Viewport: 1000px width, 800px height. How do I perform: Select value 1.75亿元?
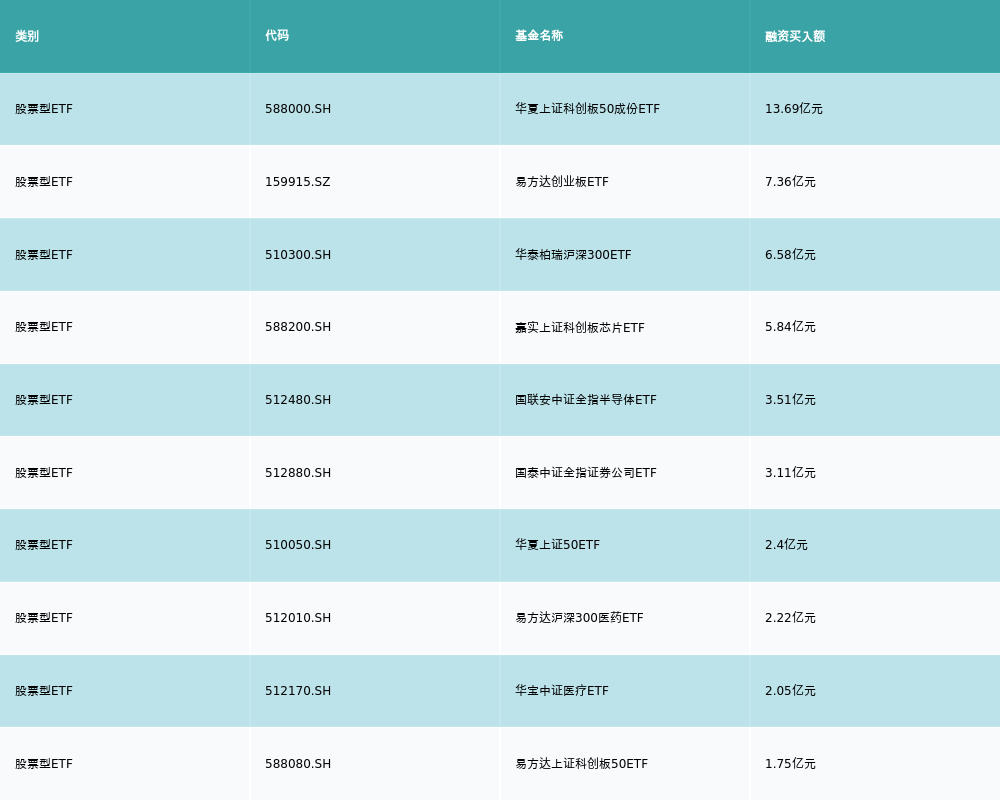[790, 764]
